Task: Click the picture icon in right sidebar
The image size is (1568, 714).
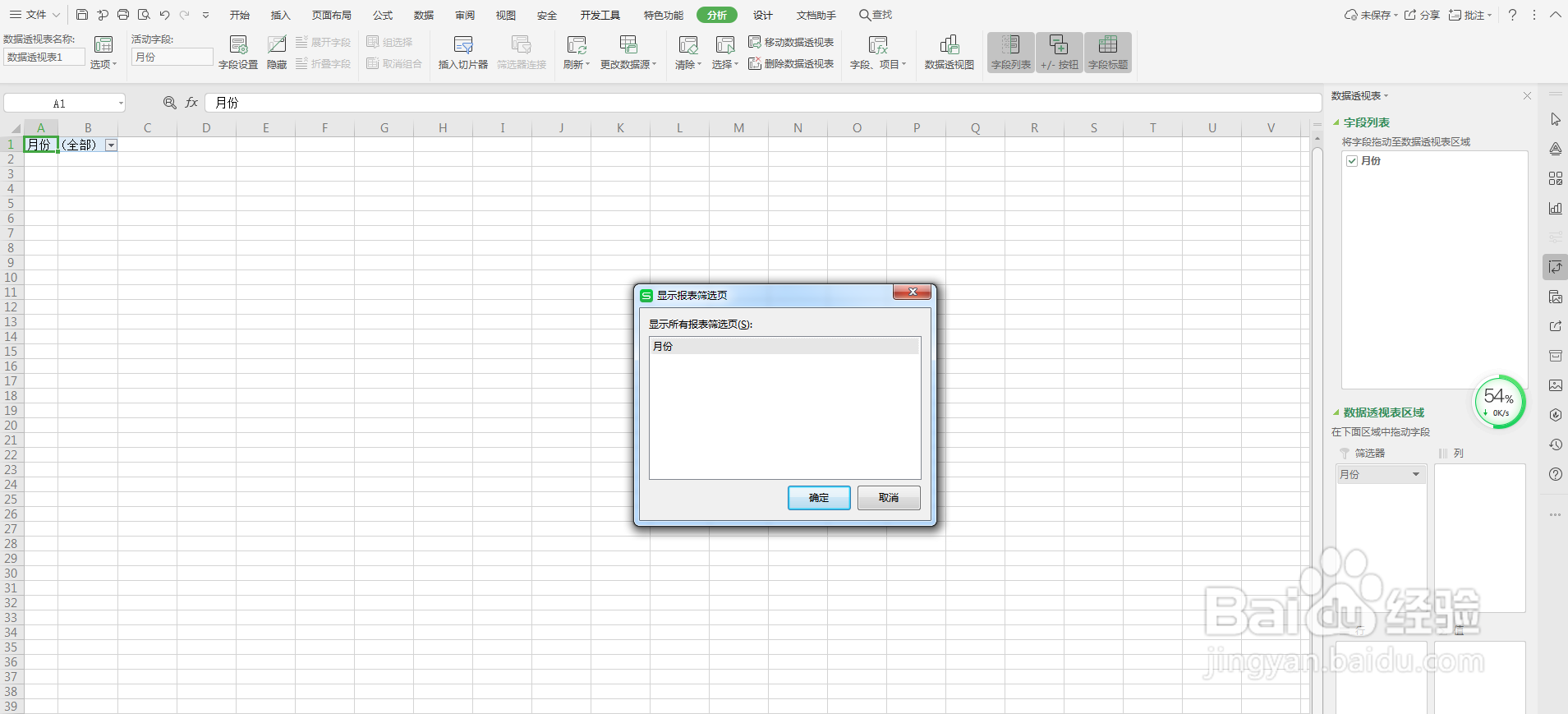Action: 1556,385
